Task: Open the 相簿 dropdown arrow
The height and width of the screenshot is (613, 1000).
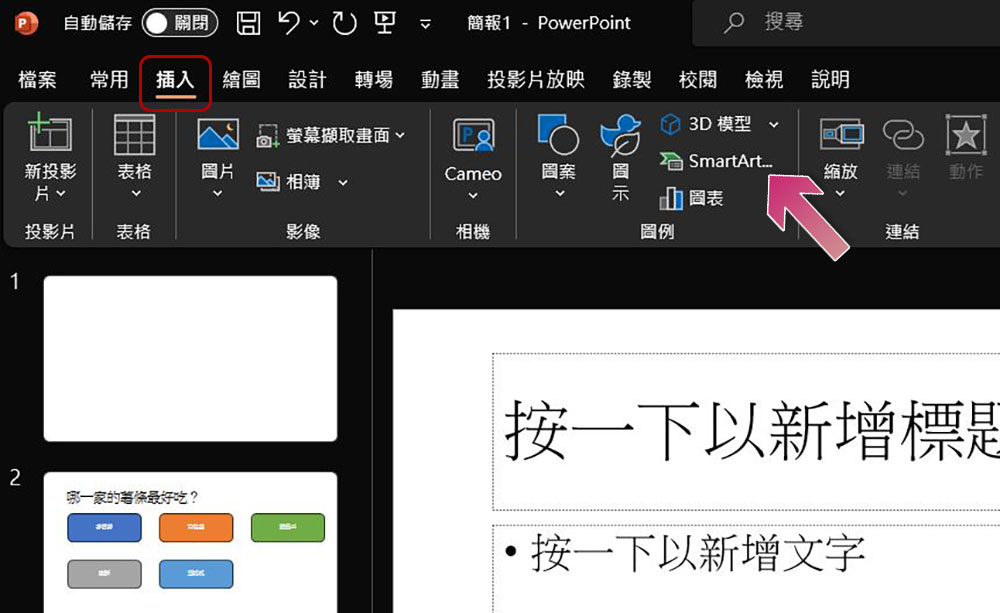Action: tap(343, 182)
